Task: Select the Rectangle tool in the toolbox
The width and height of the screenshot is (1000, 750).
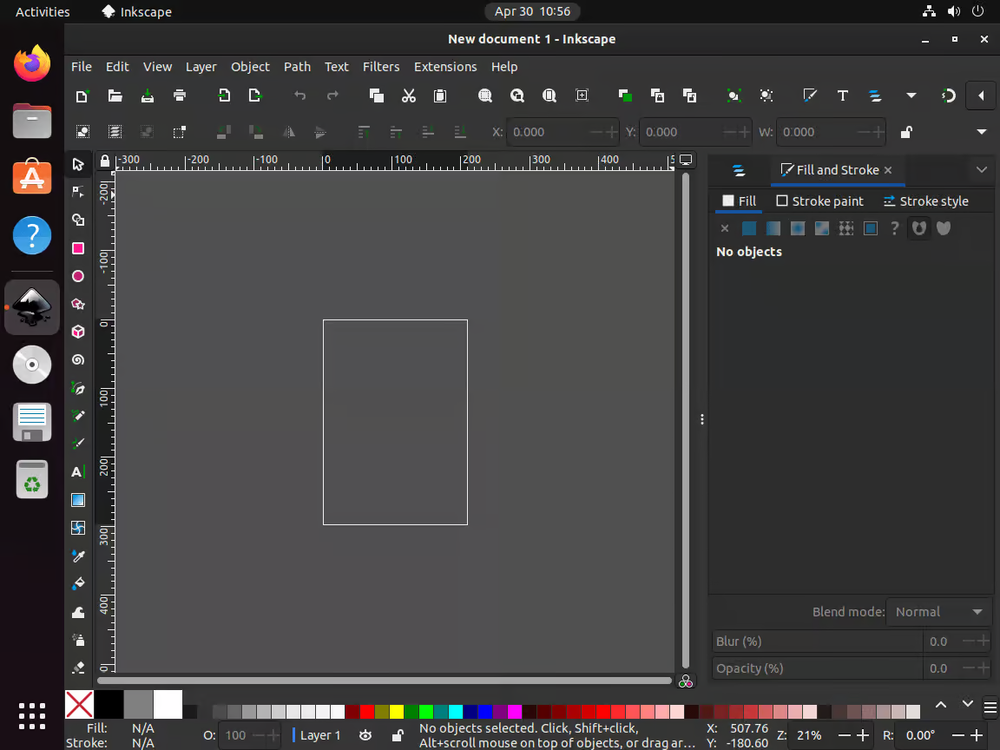Action: click(78, 248)
